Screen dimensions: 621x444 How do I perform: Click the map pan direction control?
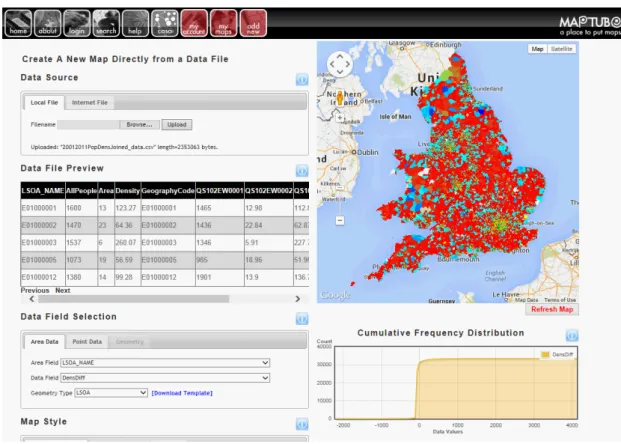pos(340,64)
